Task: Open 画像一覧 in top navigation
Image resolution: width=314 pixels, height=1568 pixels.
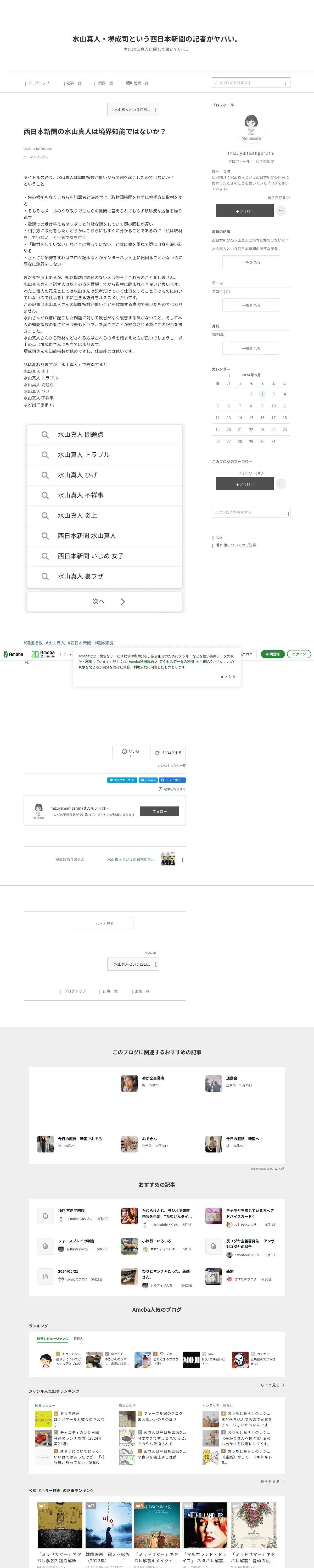Action: click(x=104, y=83)
